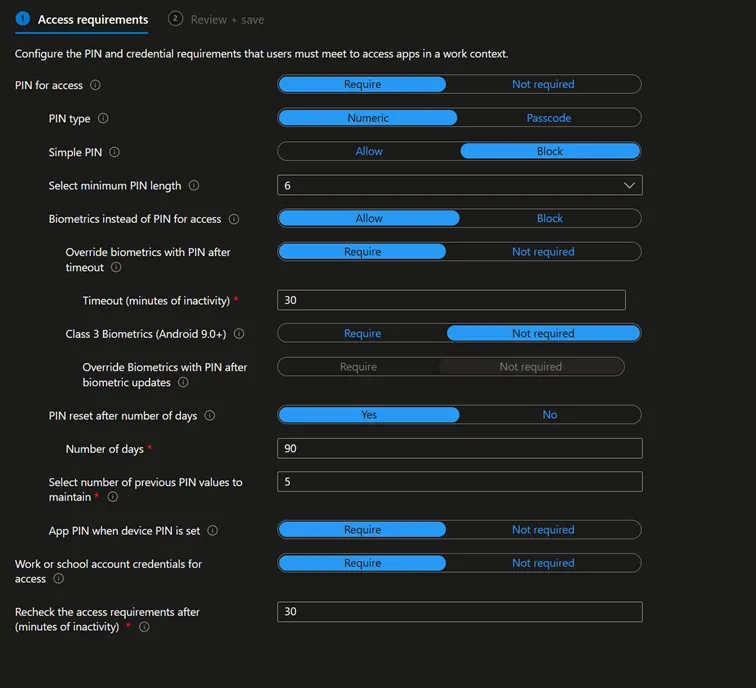Click the Timeout minutes of inactivity field

click(451, 301)
